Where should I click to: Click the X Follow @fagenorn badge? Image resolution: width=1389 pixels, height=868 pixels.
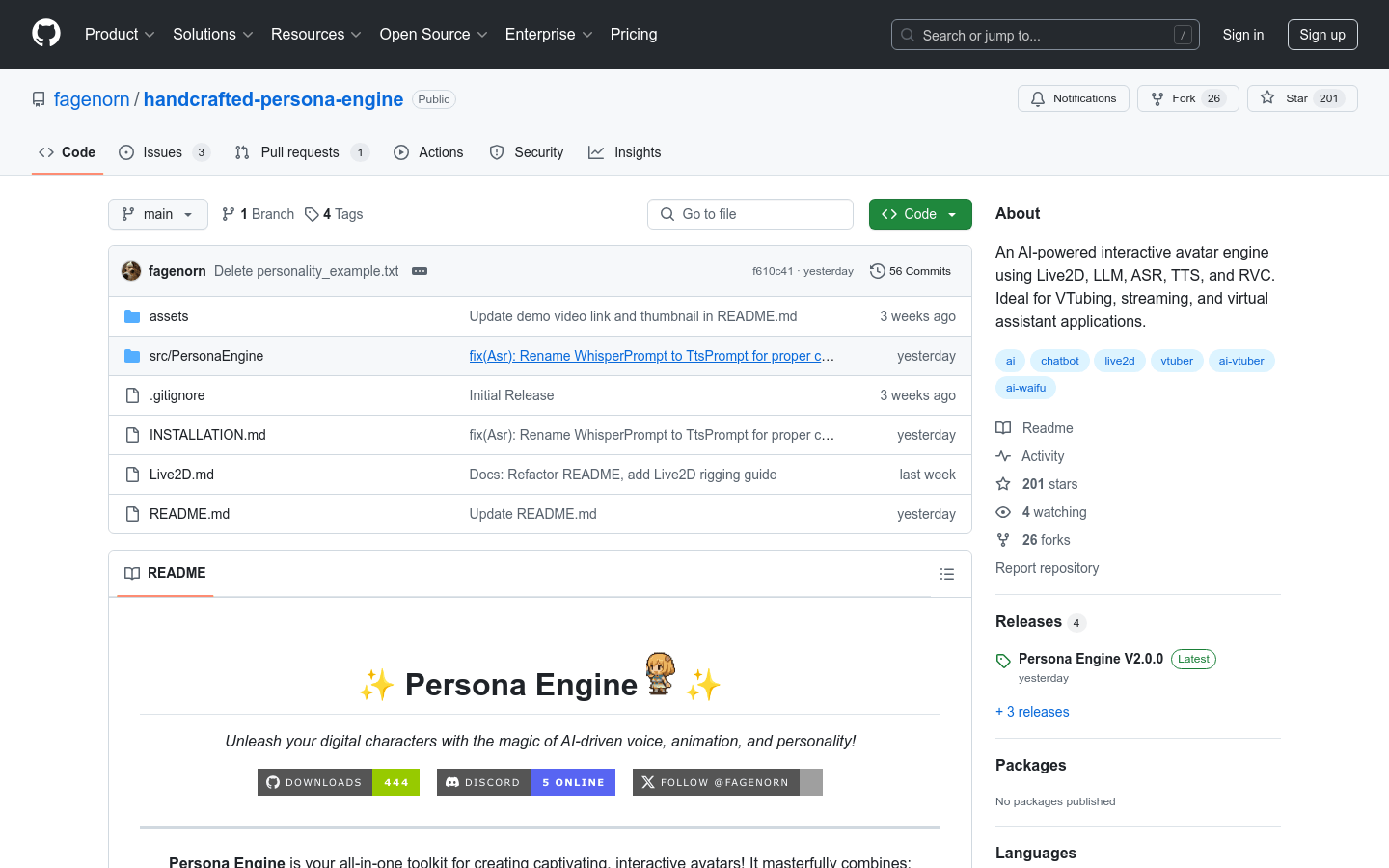pyautogui.click(x=727, y=782)
